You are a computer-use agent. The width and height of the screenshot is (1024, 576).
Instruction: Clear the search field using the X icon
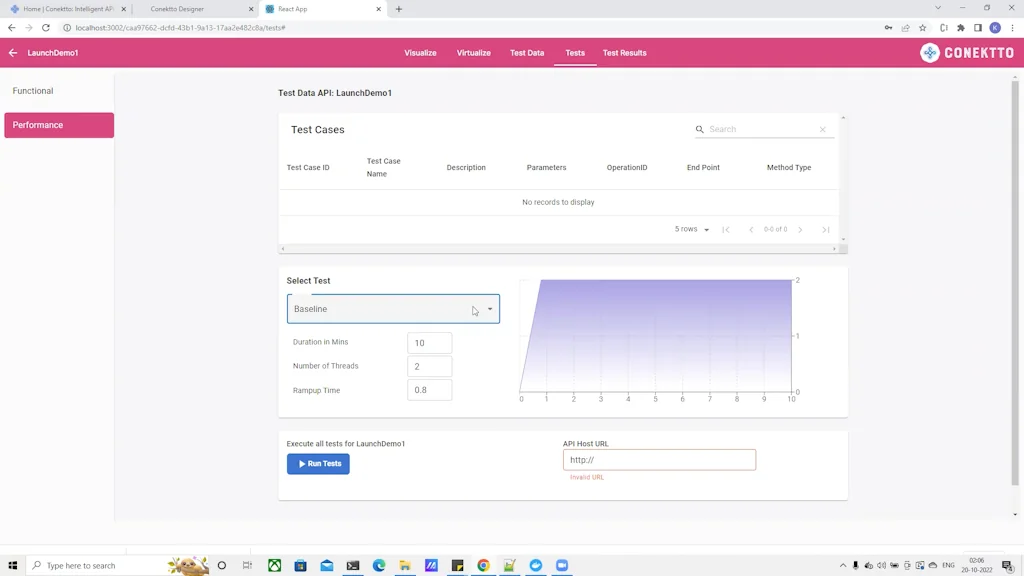(823, 129)
